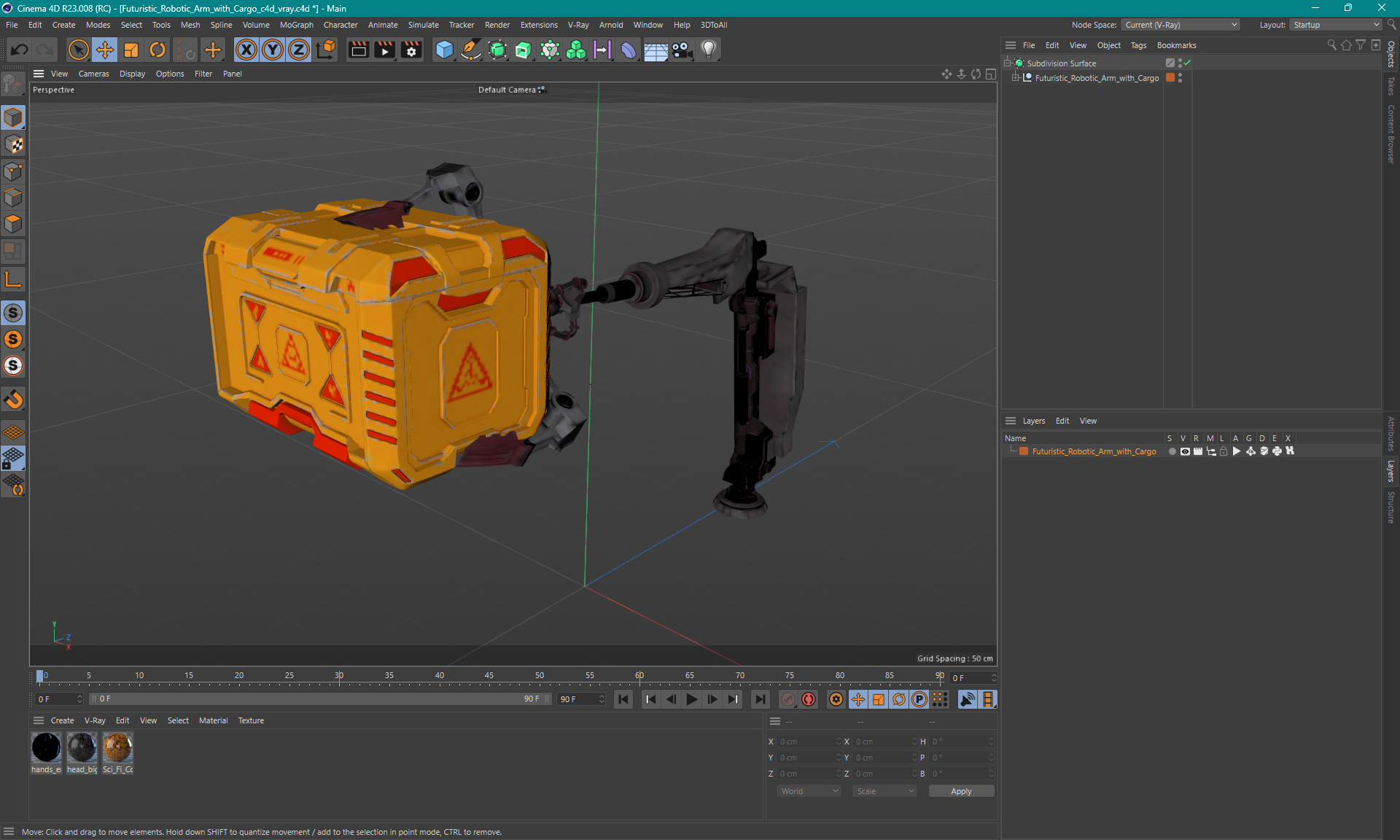This screenshot has width=1400, height=840.
Task: Click the end frame 90 F stepper
Action: point(602,699)
